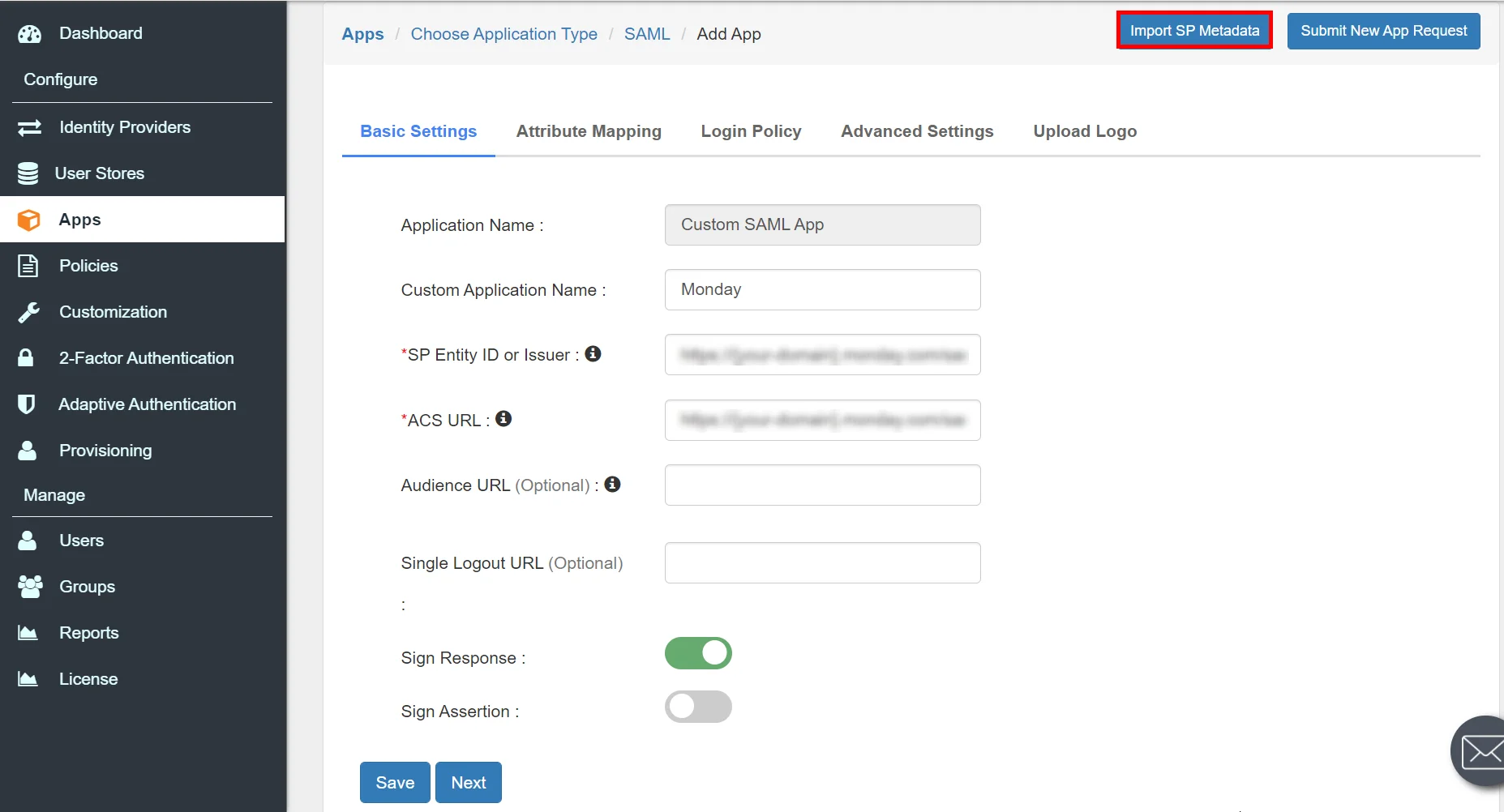
Task: Open the Upload Logo tab
Action: point(1085,130)
